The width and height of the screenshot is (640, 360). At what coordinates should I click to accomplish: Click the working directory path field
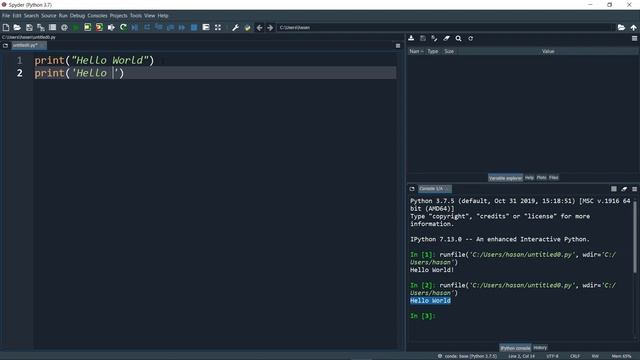point(446,27)
